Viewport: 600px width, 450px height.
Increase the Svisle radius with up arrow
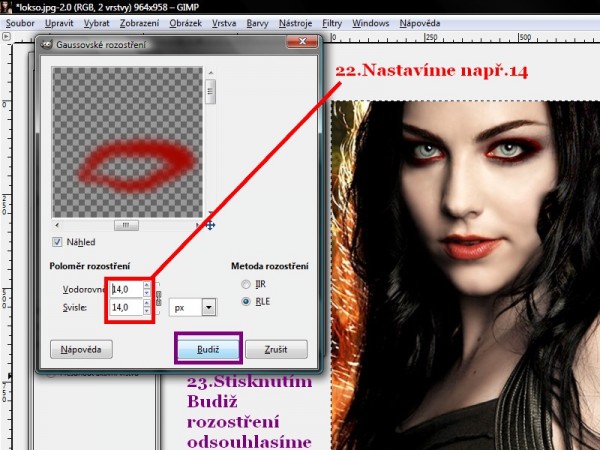click(x=147, y=303)
